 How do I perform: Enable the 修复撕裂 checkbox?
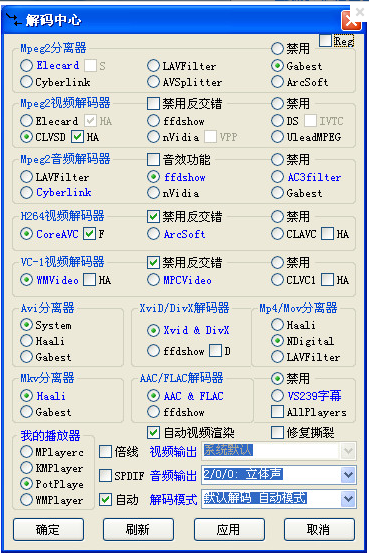(277, 432)
